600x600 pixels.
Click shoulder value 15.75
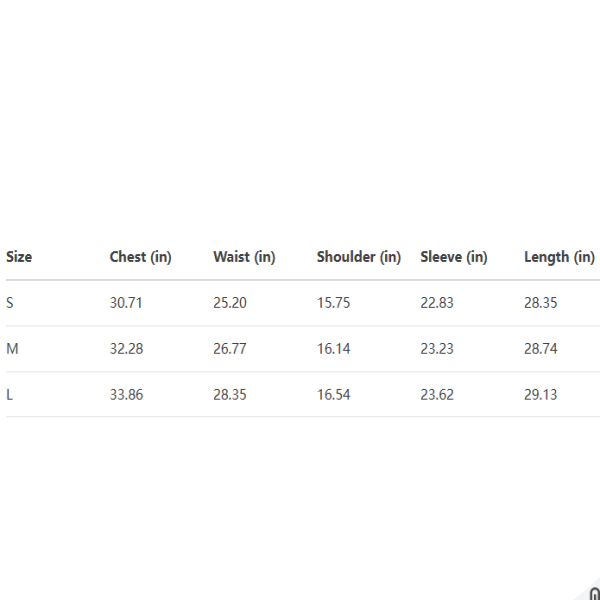(x=333, y=303)
